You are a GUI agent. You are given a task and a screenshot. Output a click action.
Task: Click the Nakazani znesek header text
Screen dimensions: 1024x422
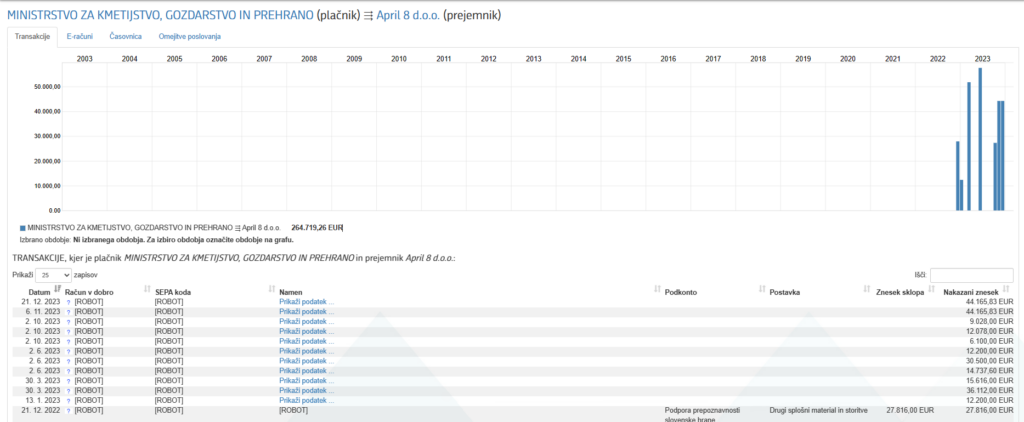point(970,292)
